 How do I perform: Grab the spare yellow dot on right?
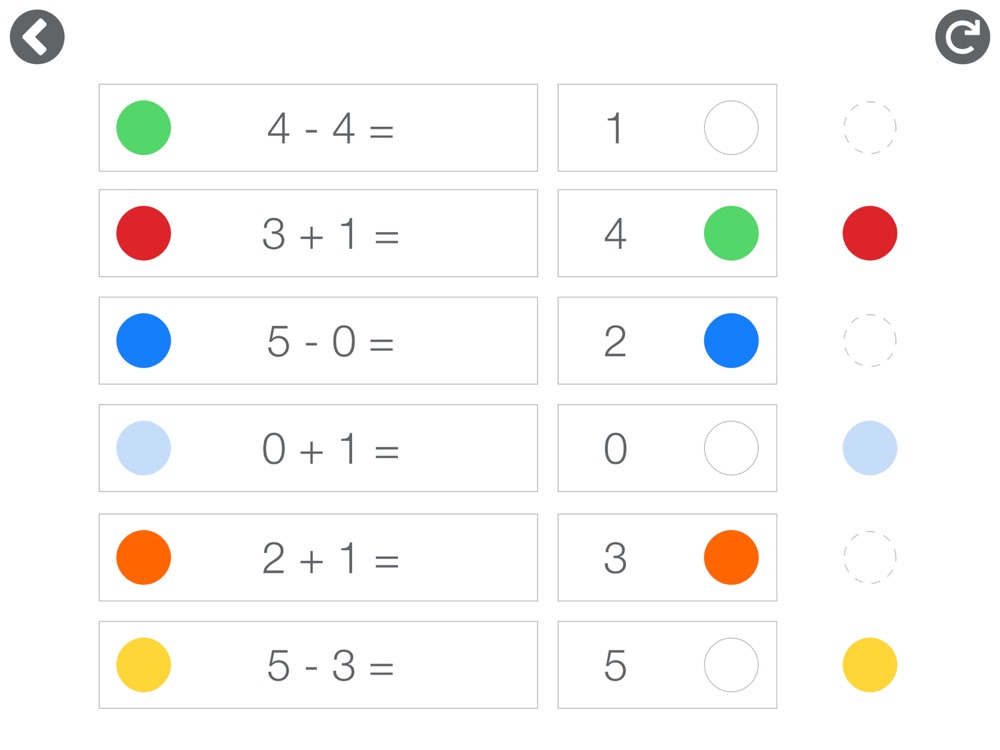click(x=870, y=665)
